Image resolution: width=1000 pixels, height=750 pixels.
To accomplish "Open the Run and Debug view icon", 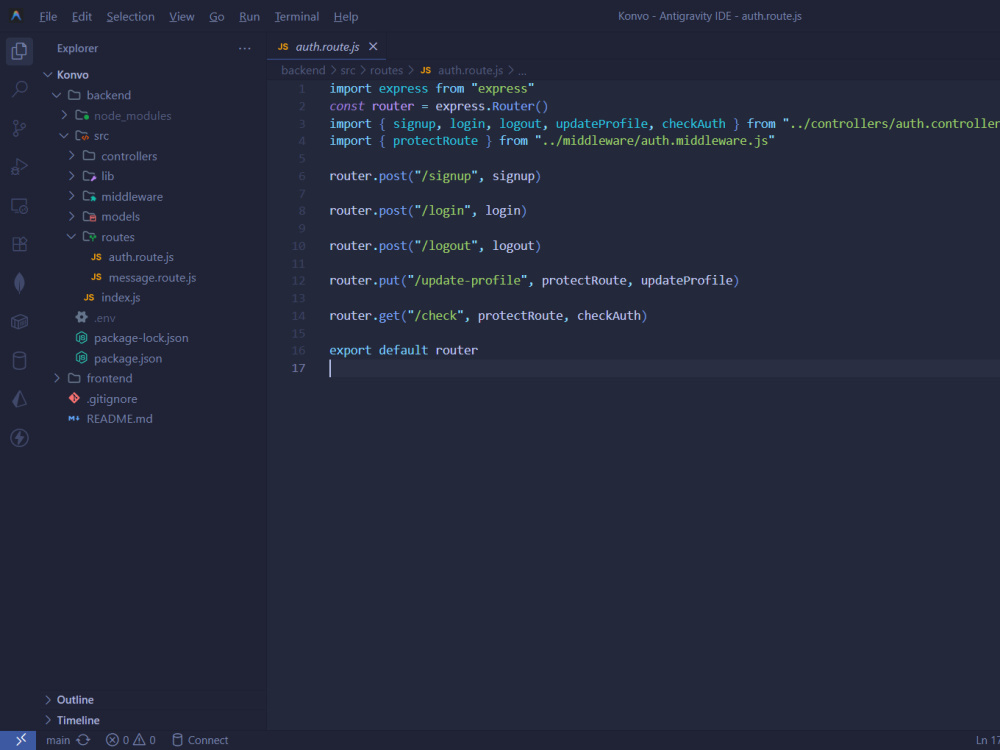I will pyautogui.click(x=19, y=167).
